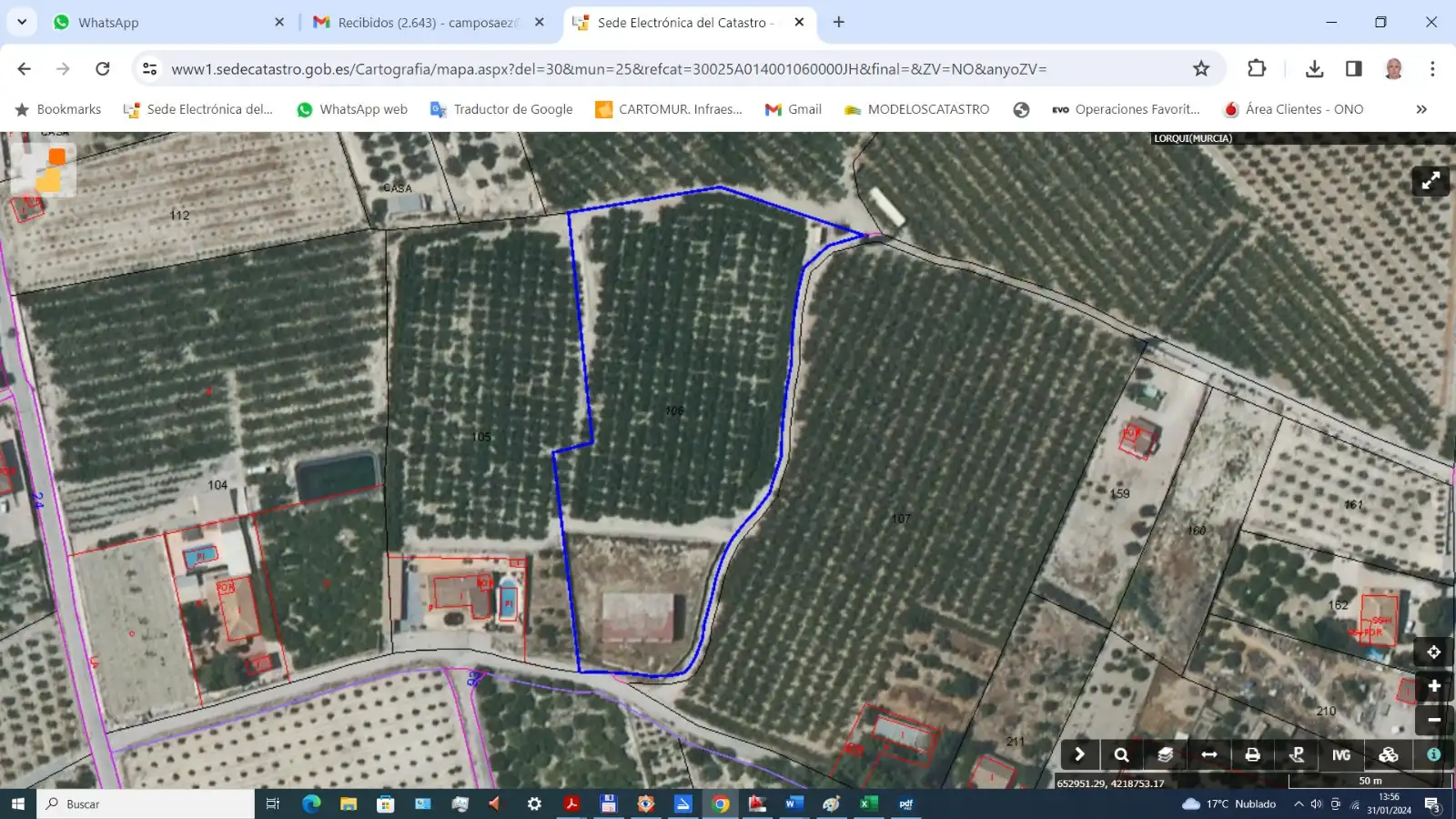Open Adobe Acrobat from the taskbar
The height and width of the screenshot is (819, 1456).
click(x=571, y=804)
